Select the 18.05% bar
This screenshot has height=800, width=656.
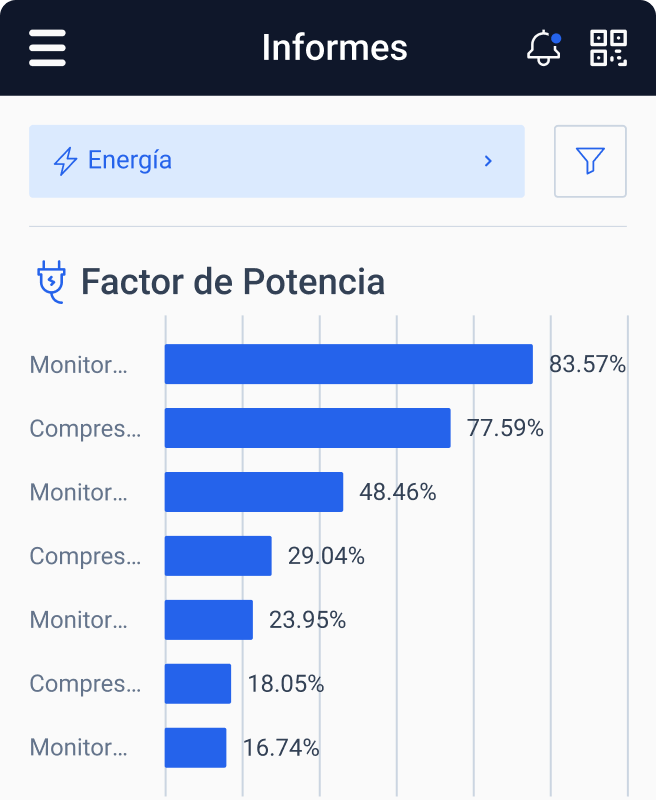198,684
